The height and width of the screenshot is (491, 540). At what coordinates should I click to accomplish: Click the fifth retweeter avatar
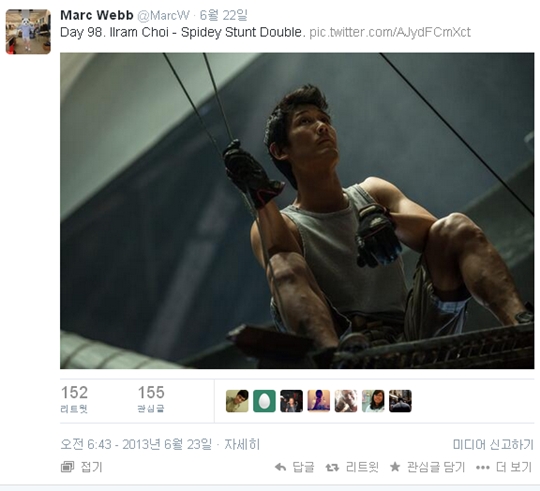pyautogui.click(x=346, y=401)
